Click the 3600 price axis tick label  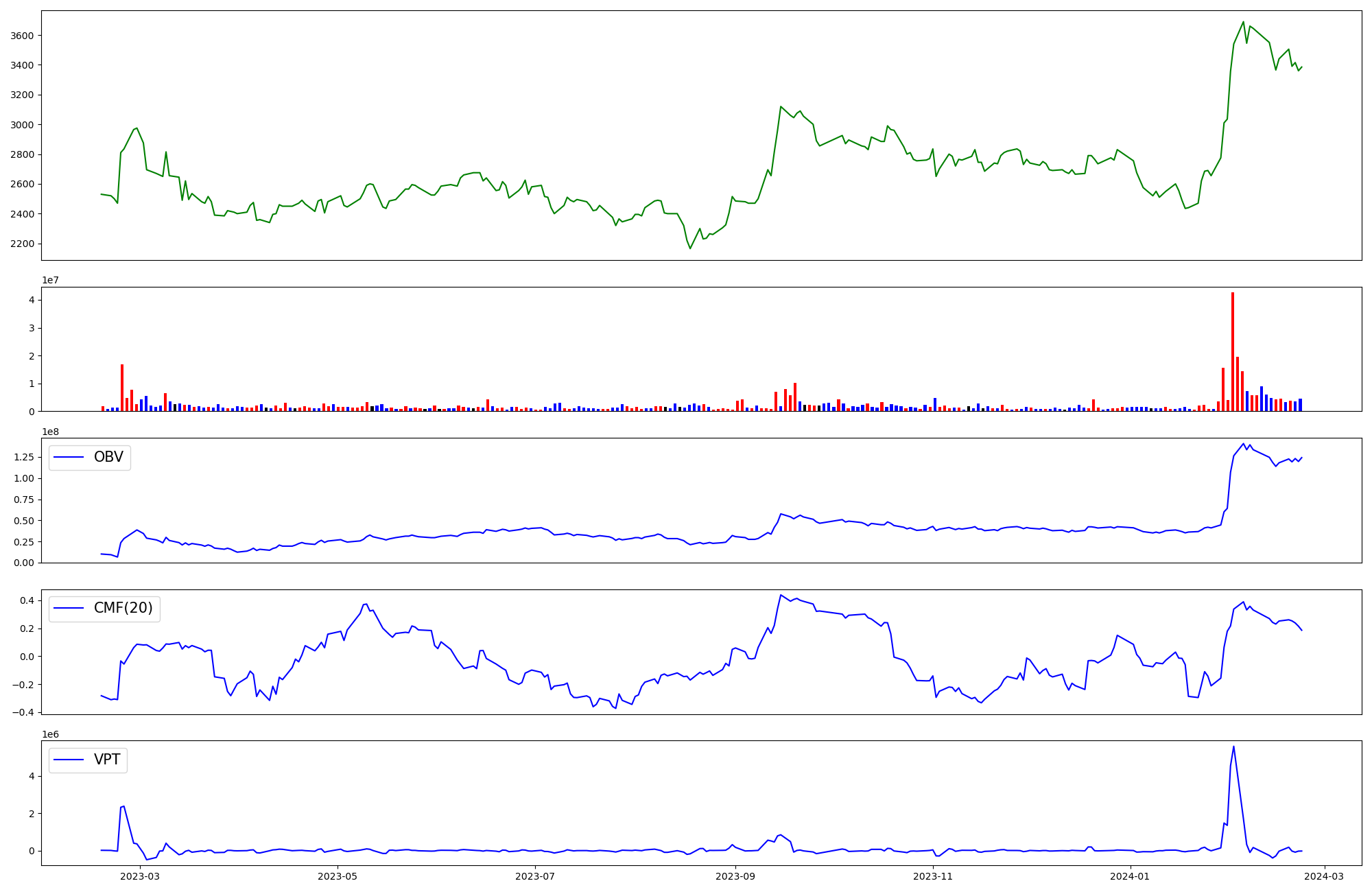click(x=22, y=36)
